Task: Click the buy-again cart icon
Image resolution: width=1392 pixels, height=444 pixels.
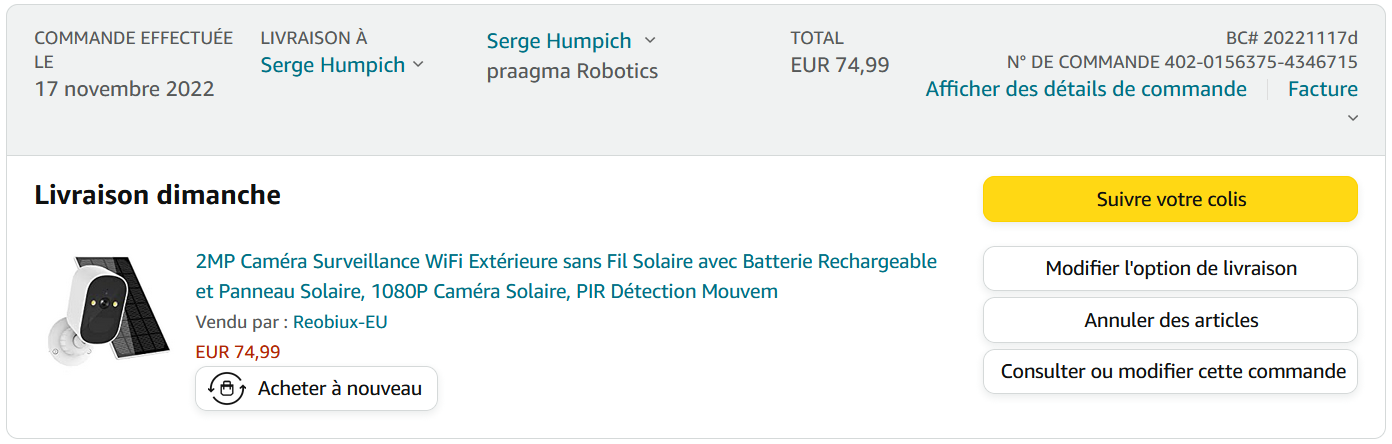Action: click(x=226, y=388)
